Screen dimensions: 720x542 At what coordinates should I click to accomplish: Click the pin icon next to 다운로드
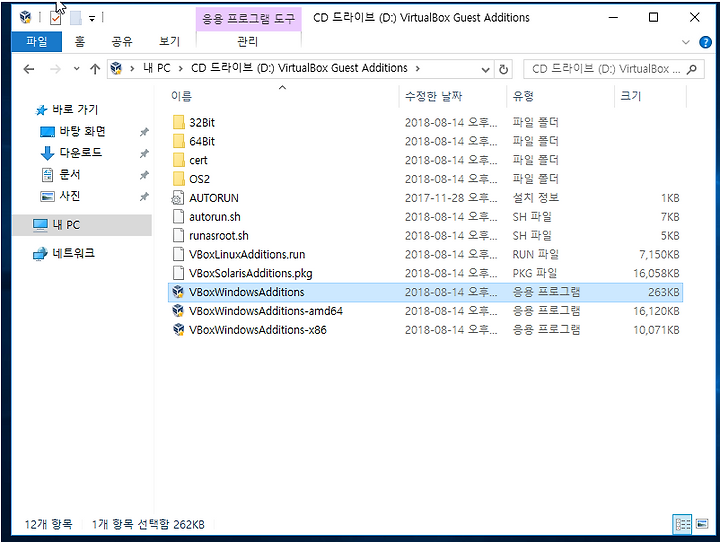coord(144,153)
